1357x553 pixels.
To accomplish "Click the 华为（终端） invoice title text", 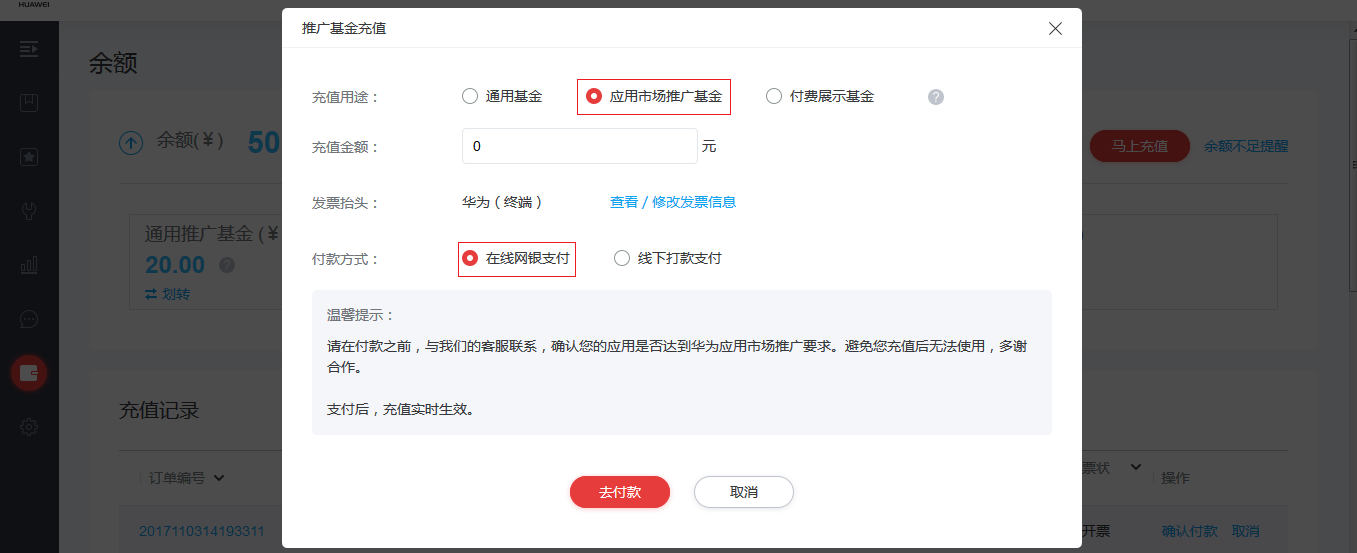I will (x=502, y=202).
